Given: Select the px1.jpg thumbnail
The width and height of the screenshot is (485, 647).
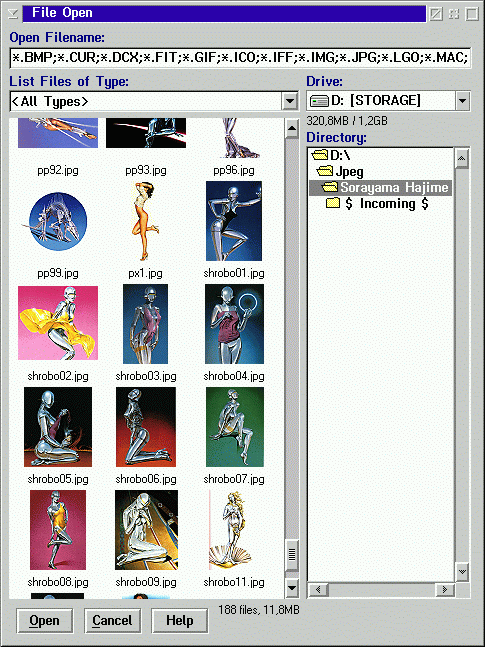Looking at the screenshot, I should (146, 221).
